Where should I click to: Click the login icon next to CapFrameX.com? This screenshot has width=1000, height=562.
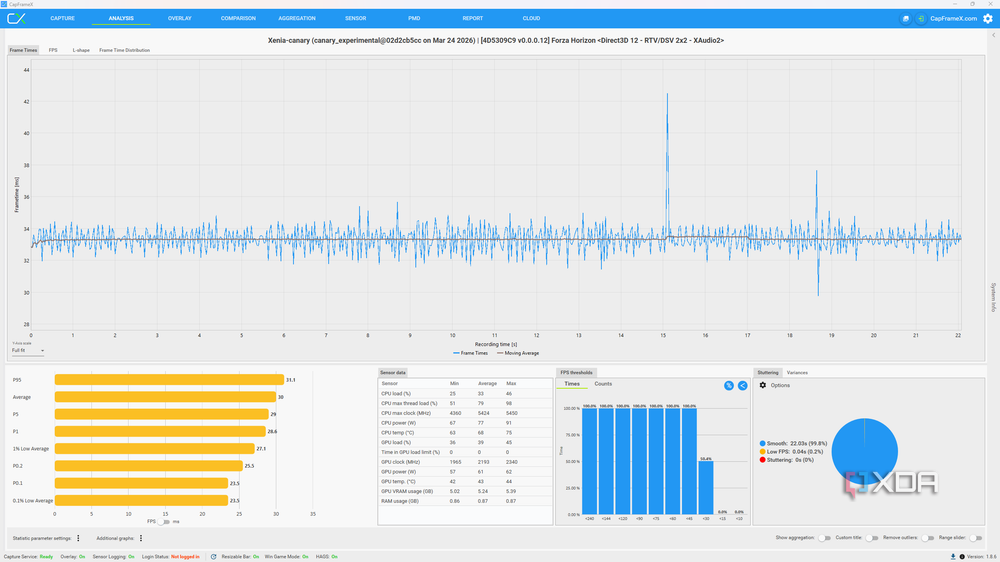[x=921, y=18]
